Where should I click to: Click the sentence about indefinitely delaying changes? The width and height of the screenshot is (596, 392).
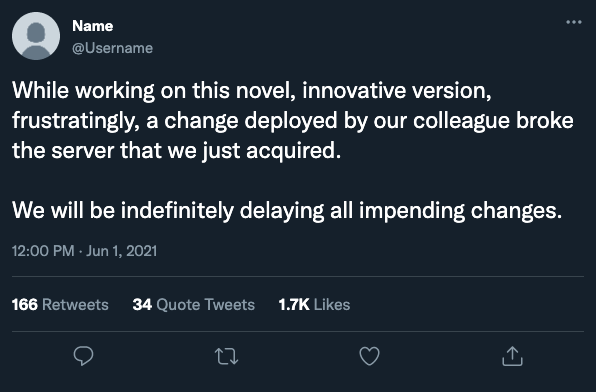click(287, 211)
